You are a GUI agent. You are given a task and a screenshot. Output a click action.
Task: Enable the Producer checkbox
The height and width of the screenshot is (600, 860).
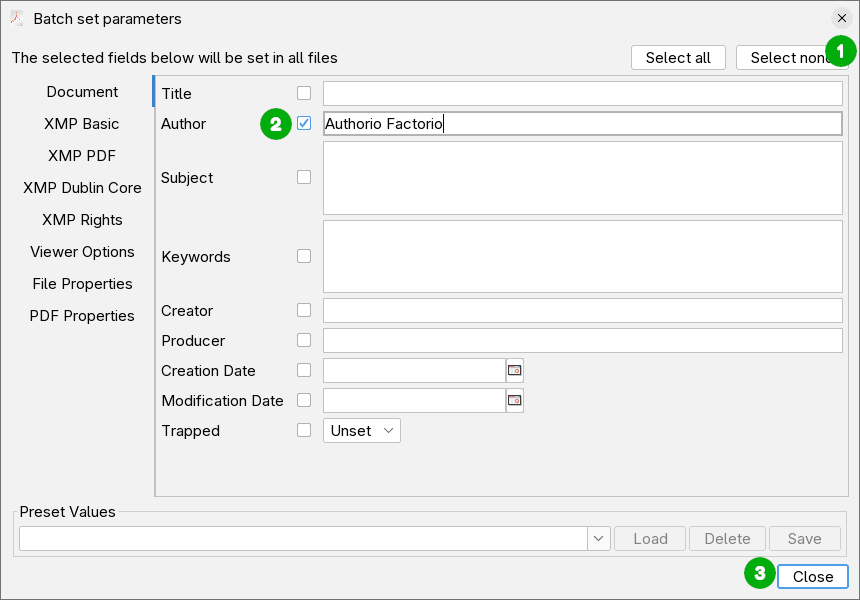tap(304, 339)
